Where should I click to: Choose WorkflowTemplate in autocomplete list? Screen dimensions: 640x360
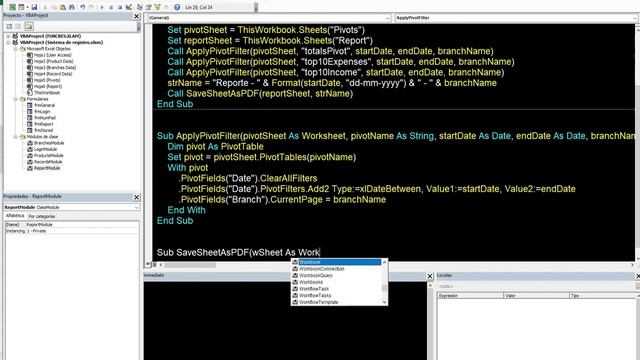pyautogui.click(x=336, y=302)
